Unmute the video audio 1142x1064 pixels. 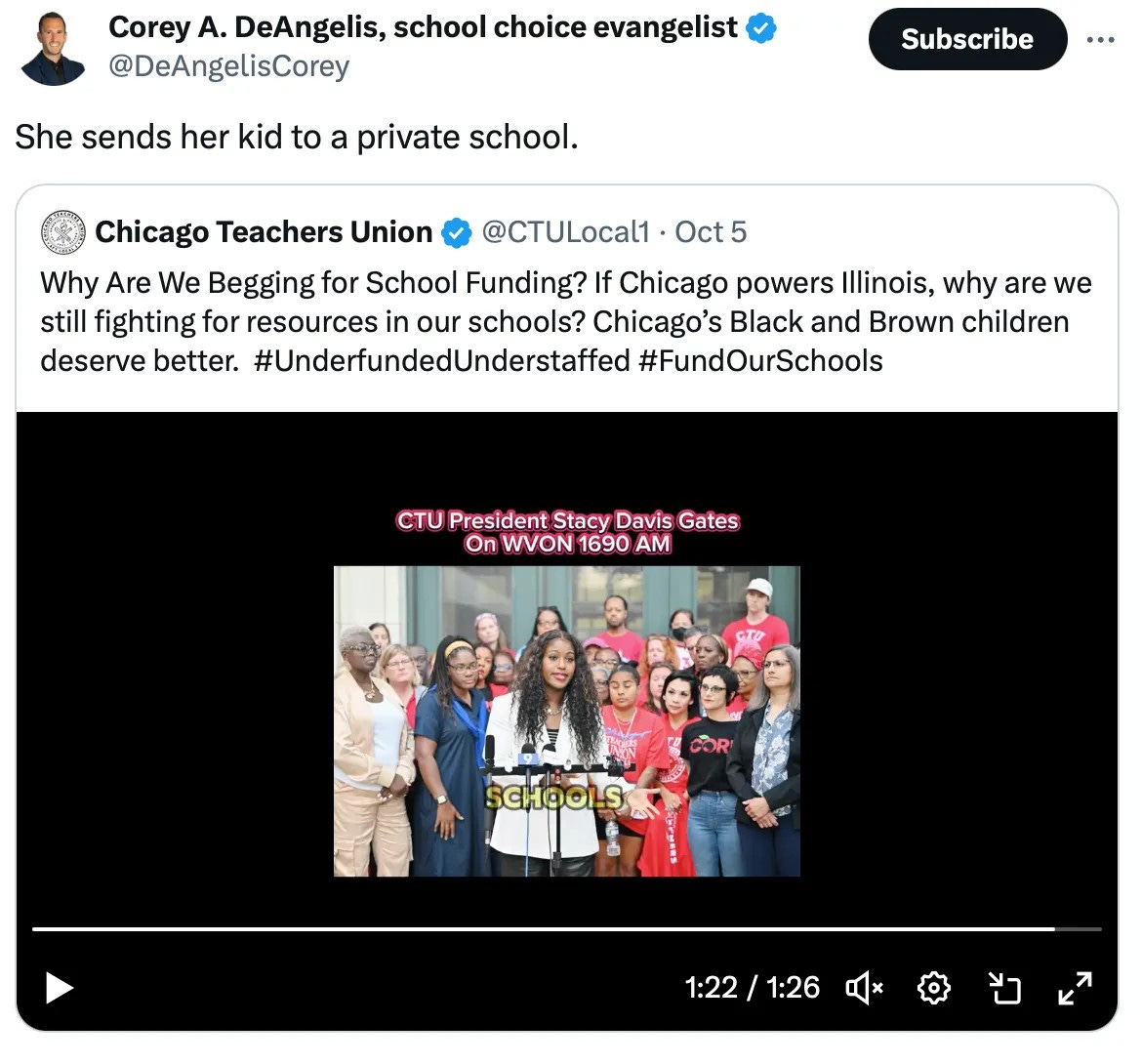(865, 988)
